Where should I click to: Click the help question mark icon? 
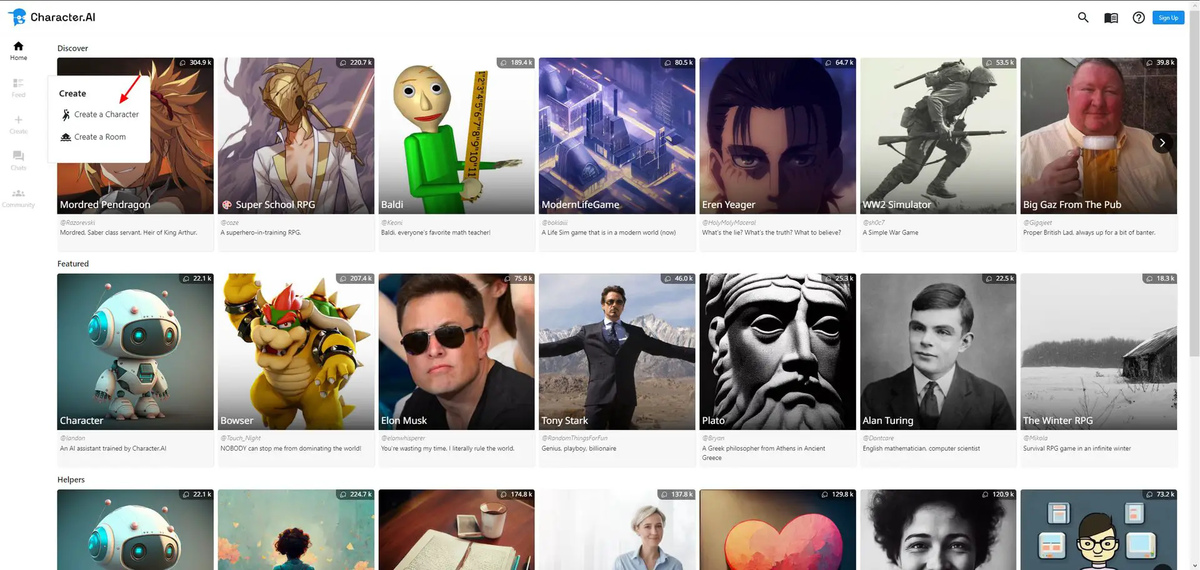[x=1138, y=18]
